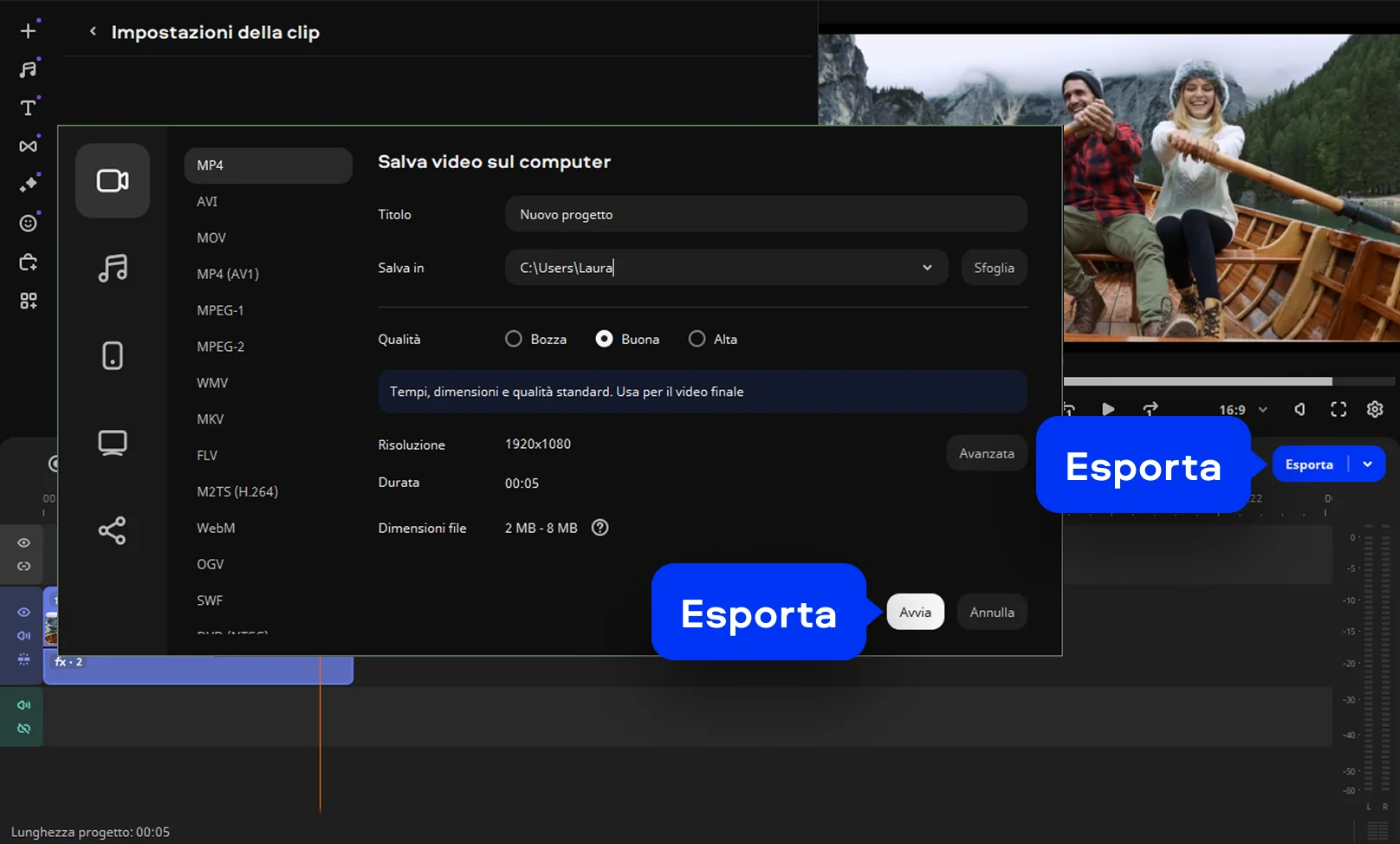This screenshot has height=844, width=1400.
Task: Select the Bozza quality option
Action: click(514, 339)
